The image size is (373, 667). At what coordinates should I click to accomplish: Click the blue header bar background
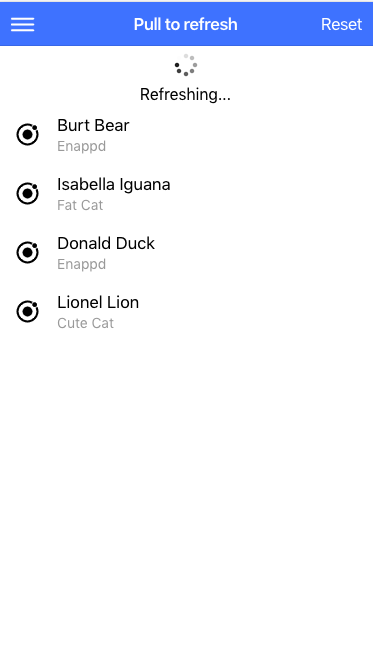coord(276,24)
